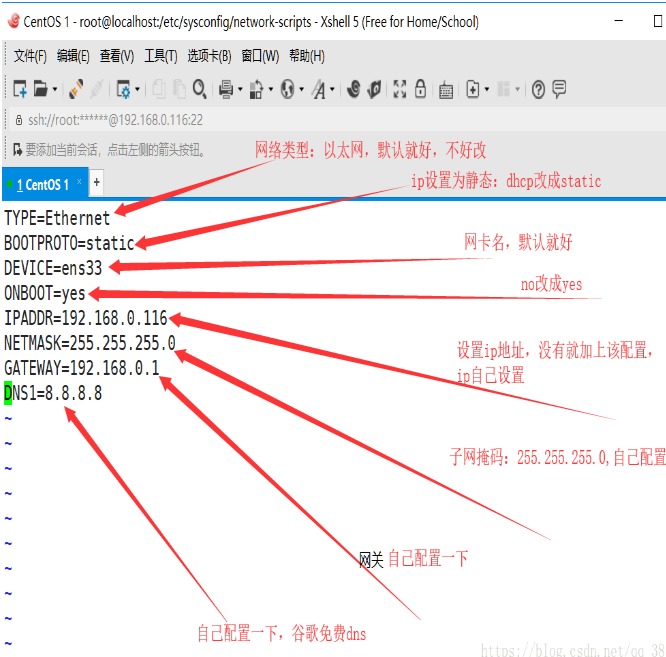Expand the Print dropdown arrow

click(x=240, y=90)
